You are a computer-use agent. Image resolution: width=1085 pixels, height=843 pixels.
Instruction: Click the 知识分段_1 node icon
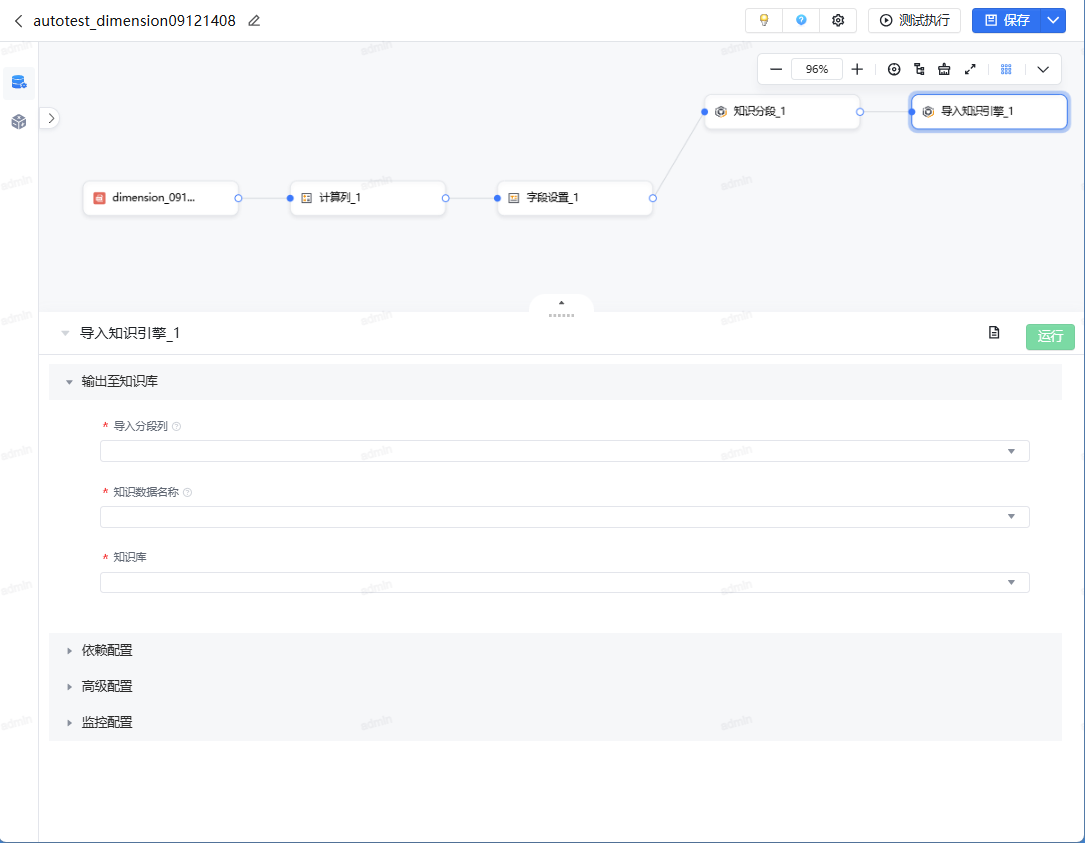coord(720,111)
